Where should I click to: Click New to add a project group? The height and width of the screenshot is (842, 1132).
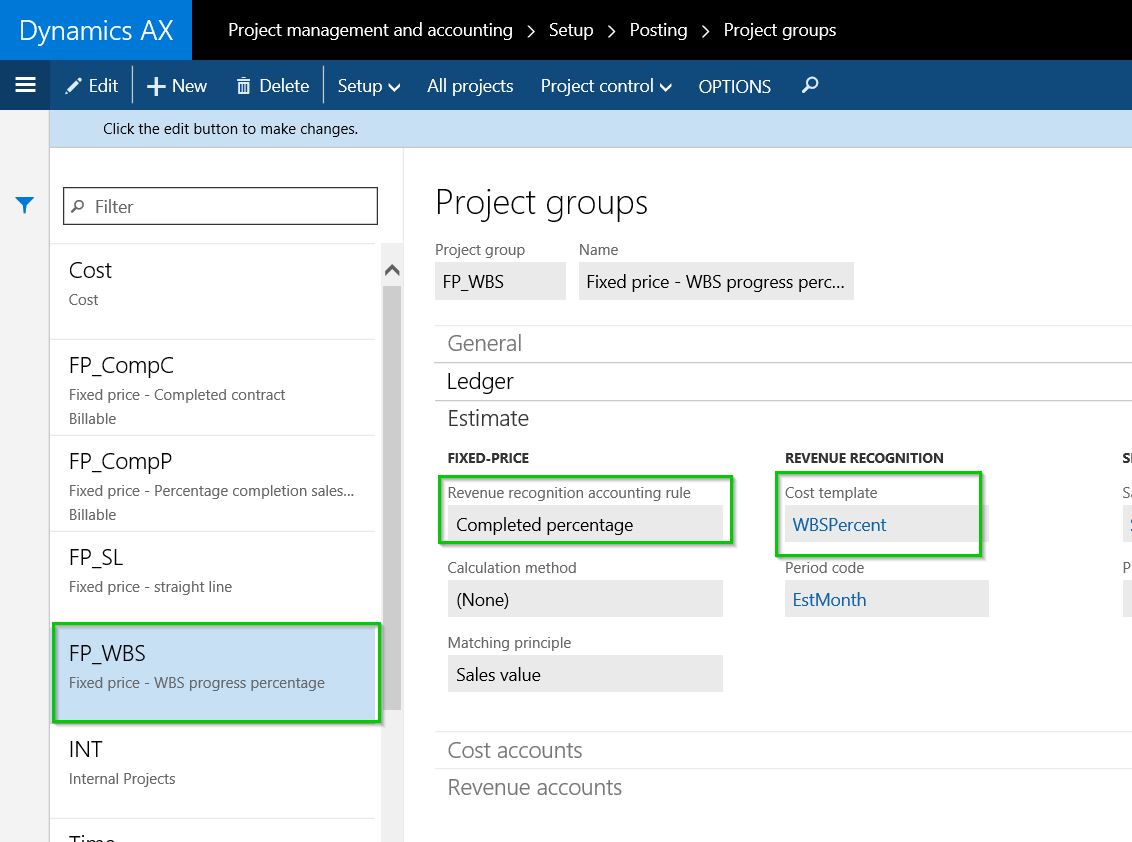pos(177,86)
